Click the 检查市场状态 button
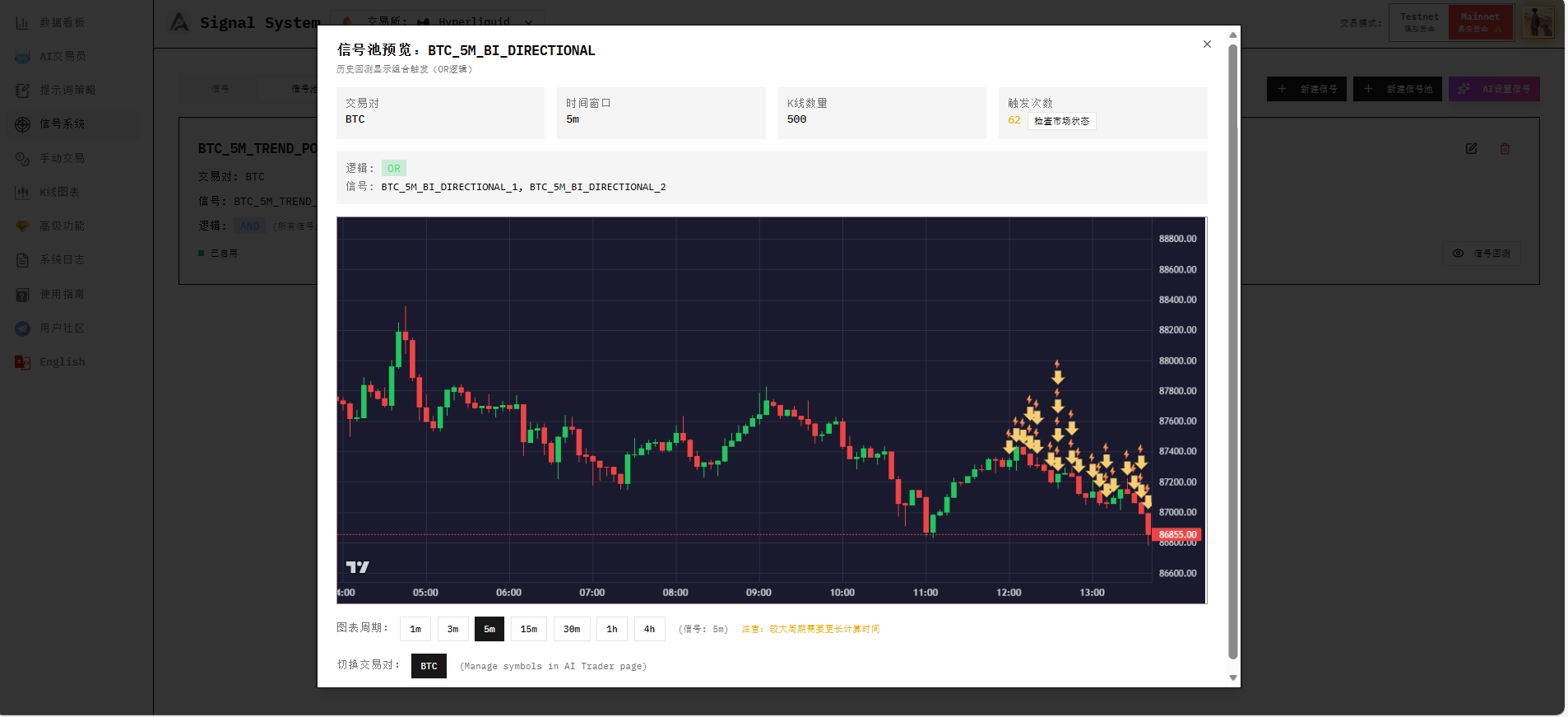This screenshot has height=717, width=1568. (1061, 121)
